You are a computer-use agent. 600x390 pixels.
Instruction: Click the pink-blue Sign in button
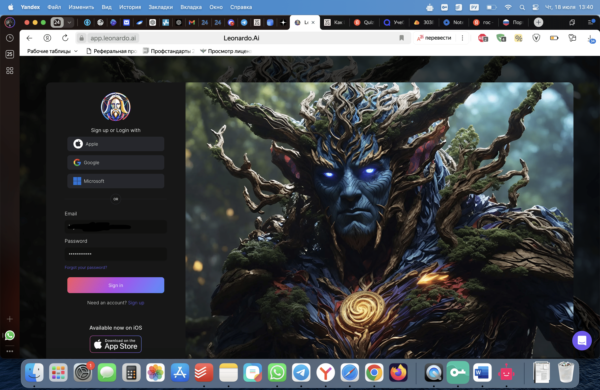click(x=116, y=285)
